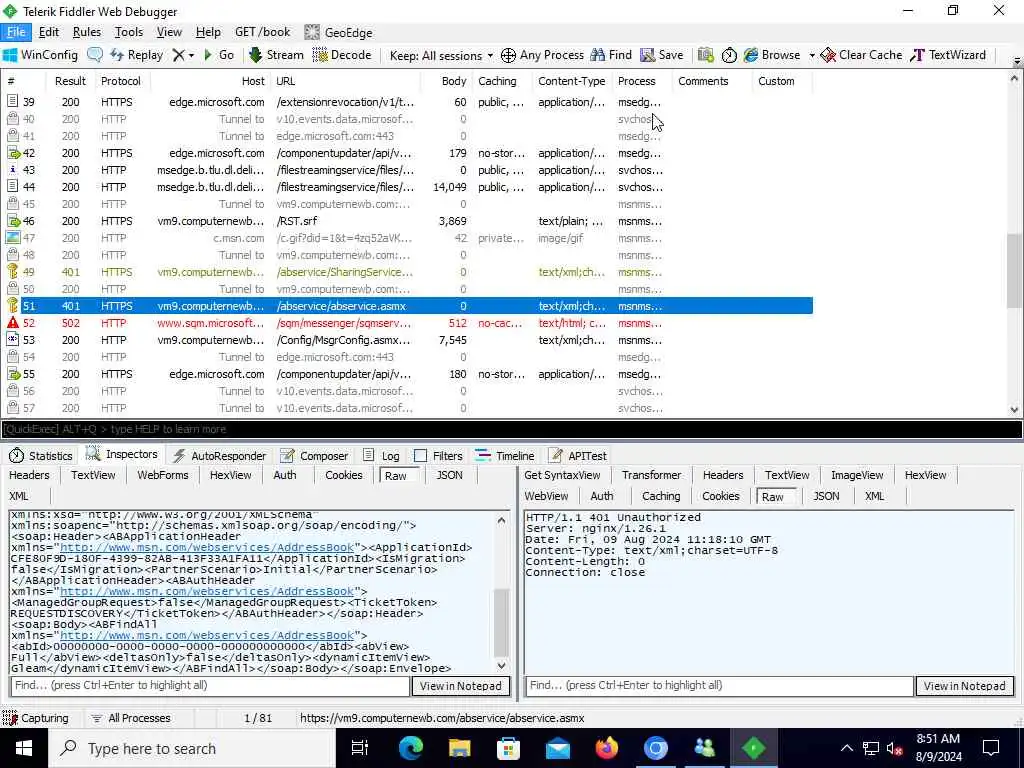1024x768 pixels.
Task: Click the Go resume button
Action: tap(219, 55)
